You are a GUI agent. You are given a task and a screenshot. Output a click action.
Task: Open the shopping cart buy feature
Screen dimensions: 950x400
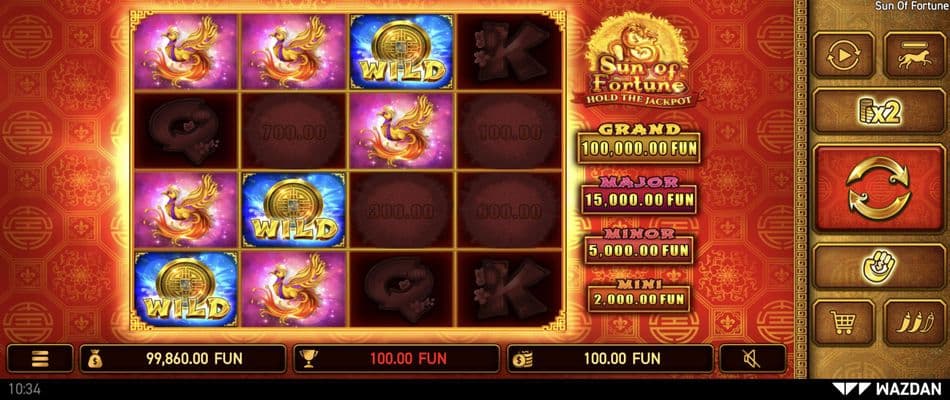pyautogui.click(x=843, y=321)
